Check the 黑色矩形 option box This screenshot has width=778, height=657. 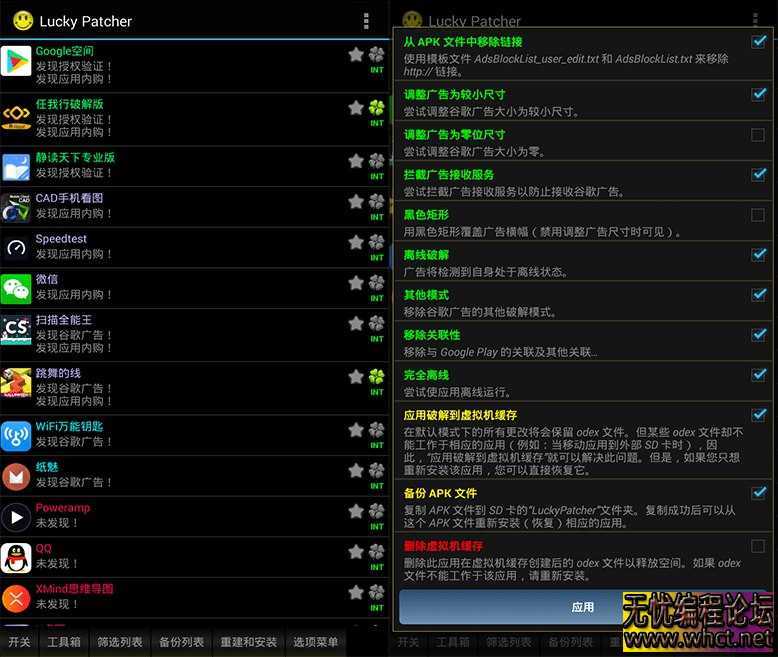click(758, 215)
